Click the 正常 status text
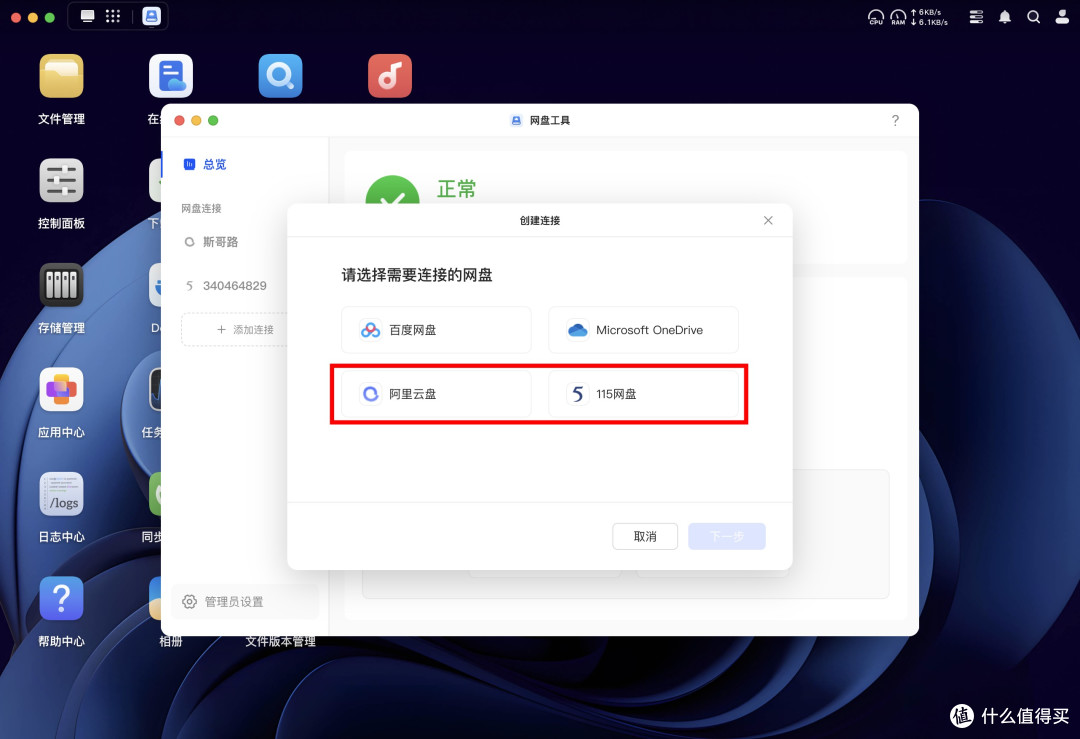The height and width of the screenshot is (739, 1080). pos(456,189)
